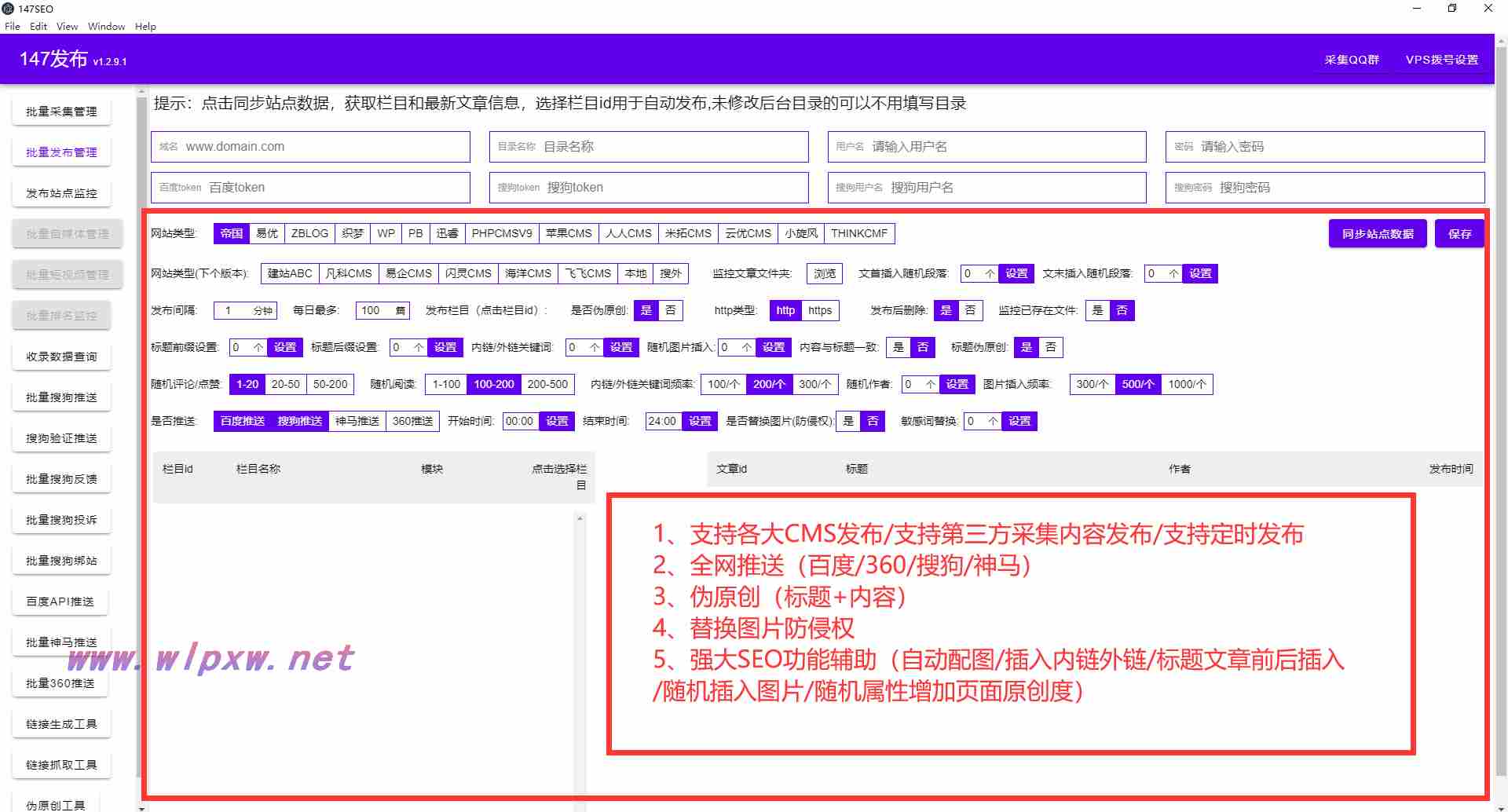Open the View menu

(67, 26)
